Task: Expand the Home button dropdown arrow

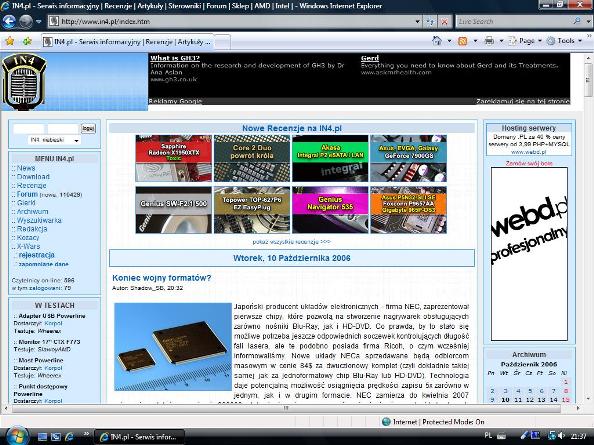Action: point(449,41)
